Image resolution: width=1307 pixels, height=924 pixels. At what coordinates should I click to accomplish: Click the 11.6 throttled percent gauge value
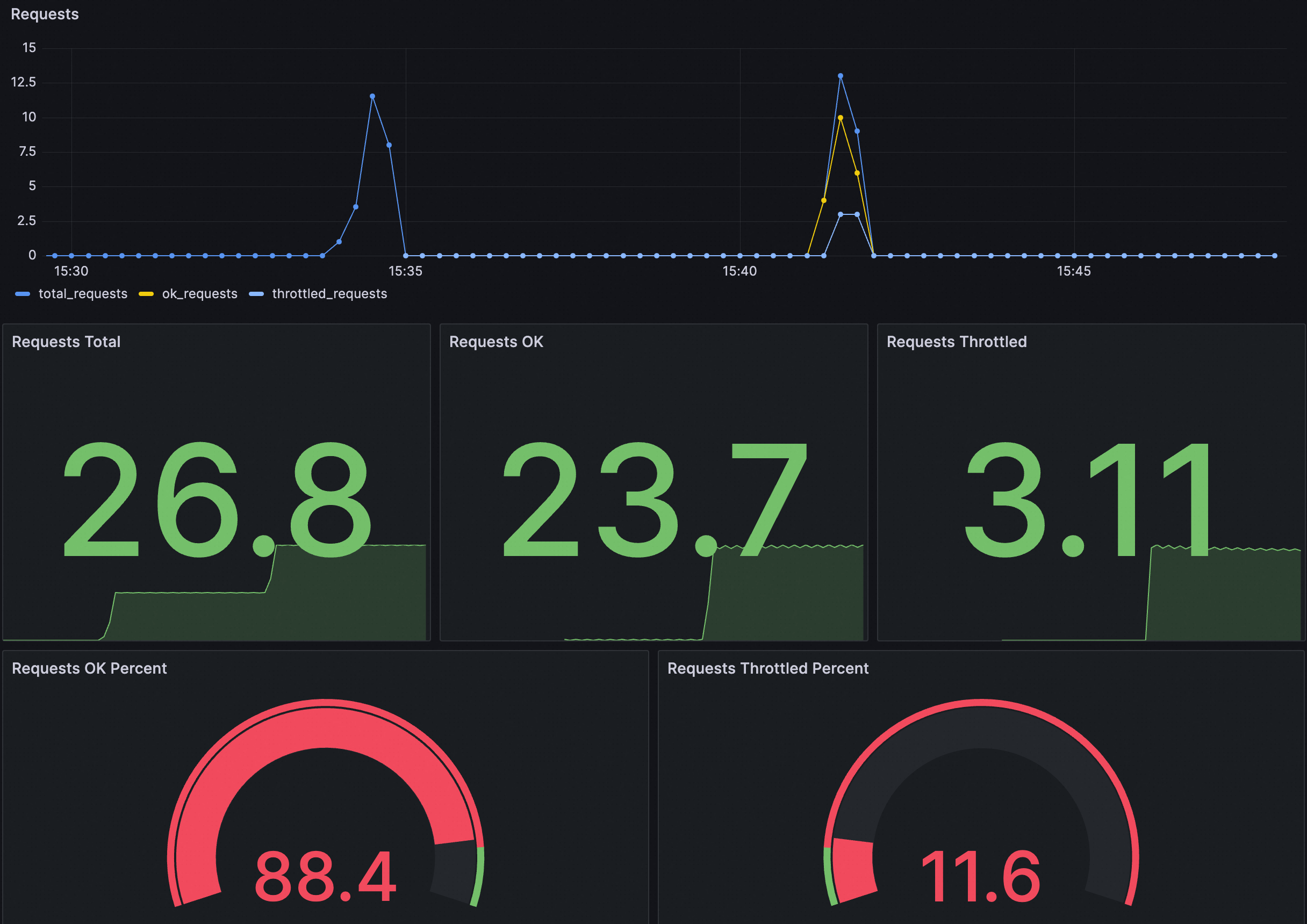980,877
